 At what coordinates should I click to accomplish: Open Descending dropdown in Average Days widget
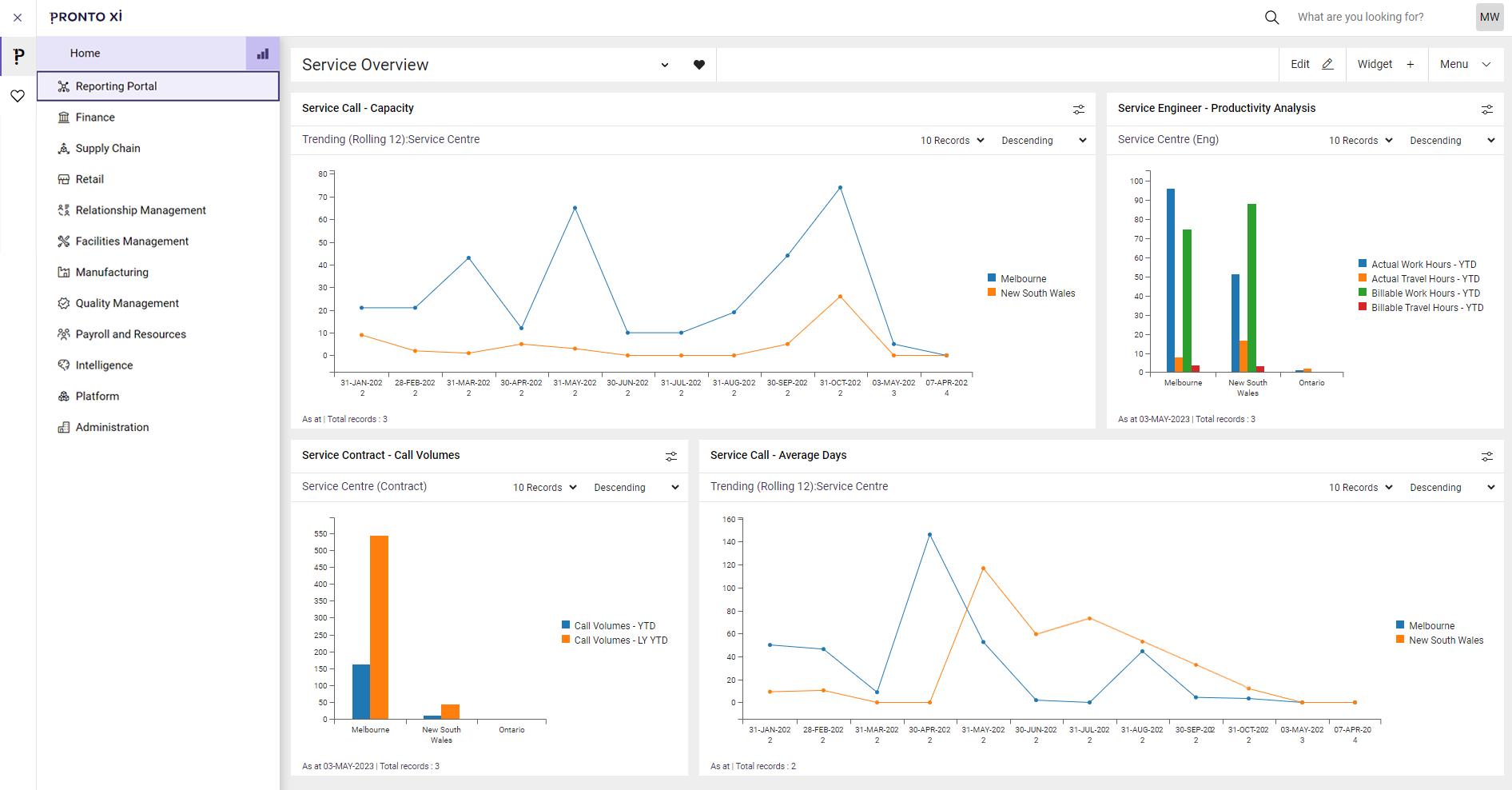pos(1452,487)
